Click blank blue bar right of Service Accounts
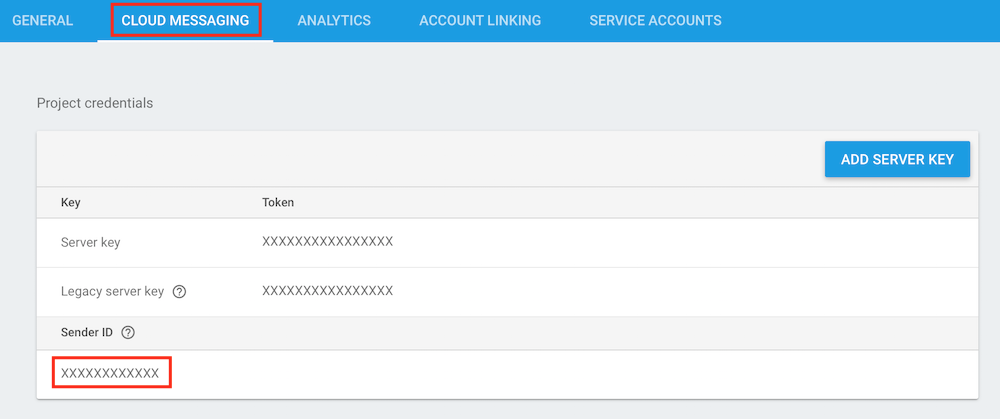This screenshot has height=419, width=1000. pos(860,20)
